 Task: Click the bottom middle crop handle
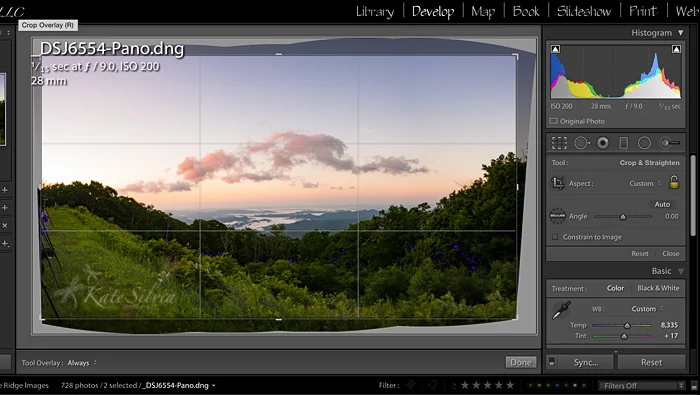tap(279, 320)
